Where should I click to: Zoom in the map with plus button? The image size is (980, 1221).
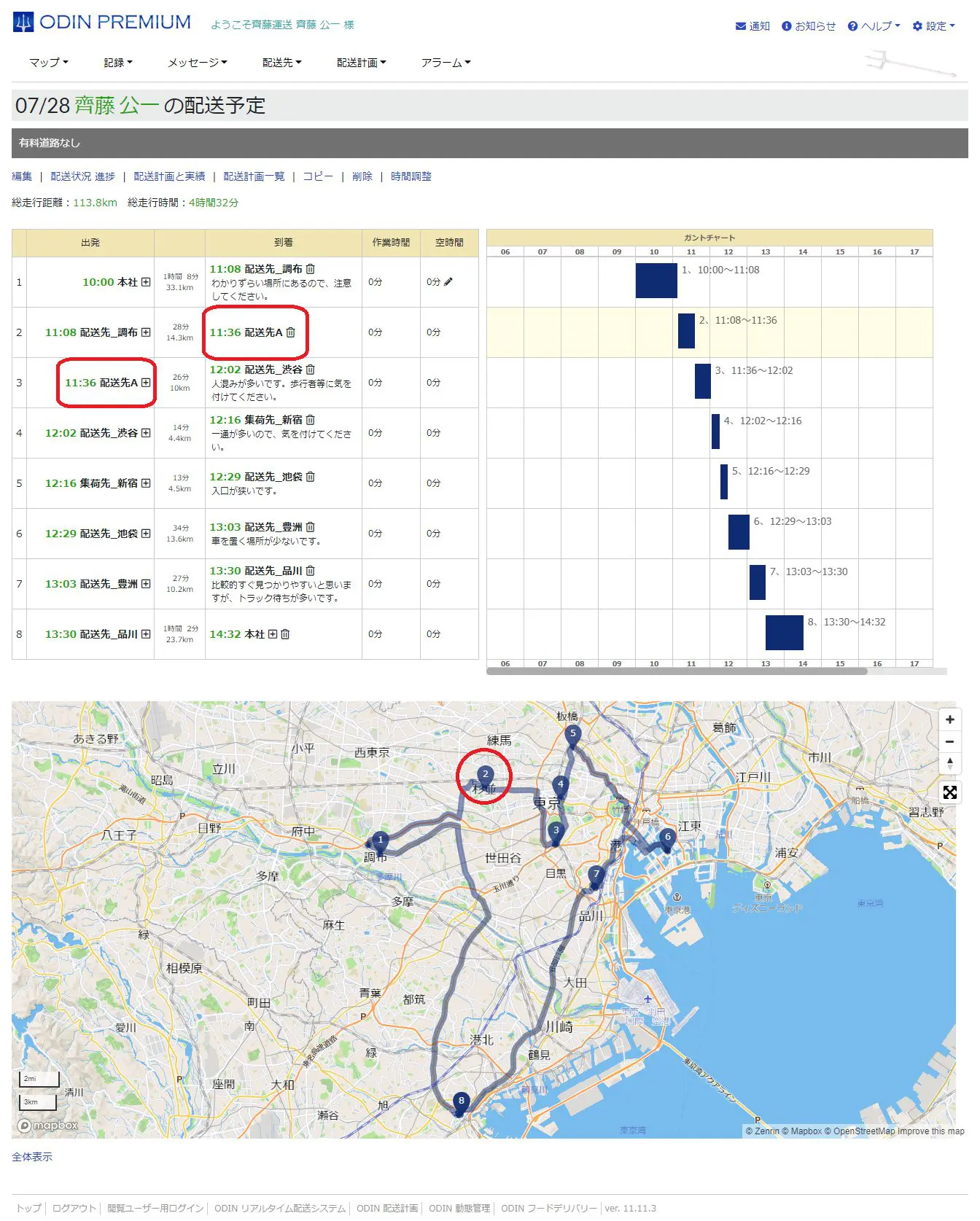point(949,719)
